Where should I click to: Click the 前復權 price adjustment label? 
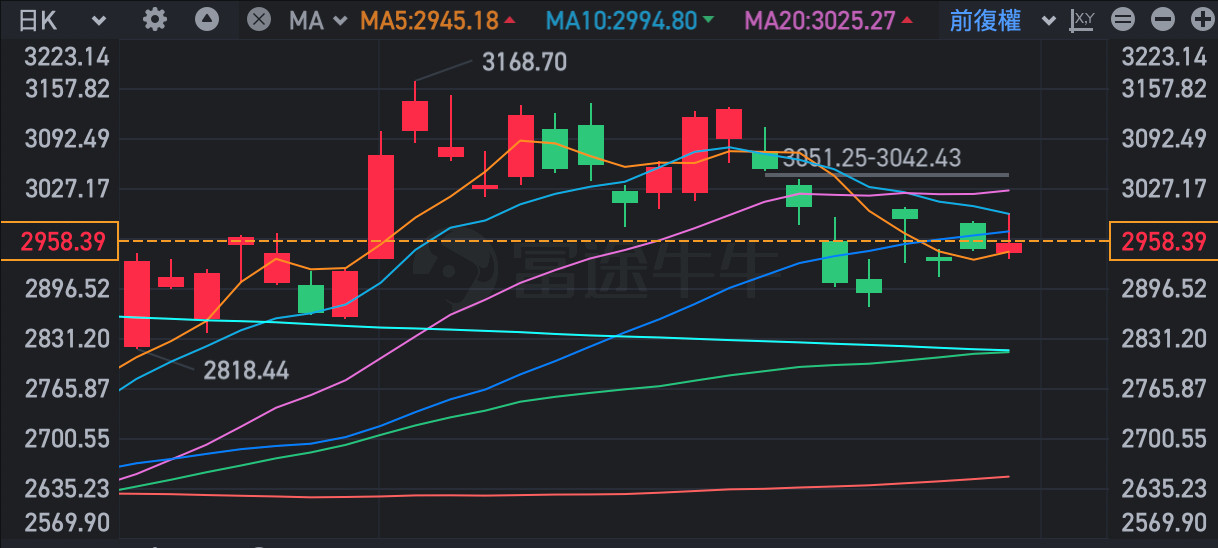(985, 20)
